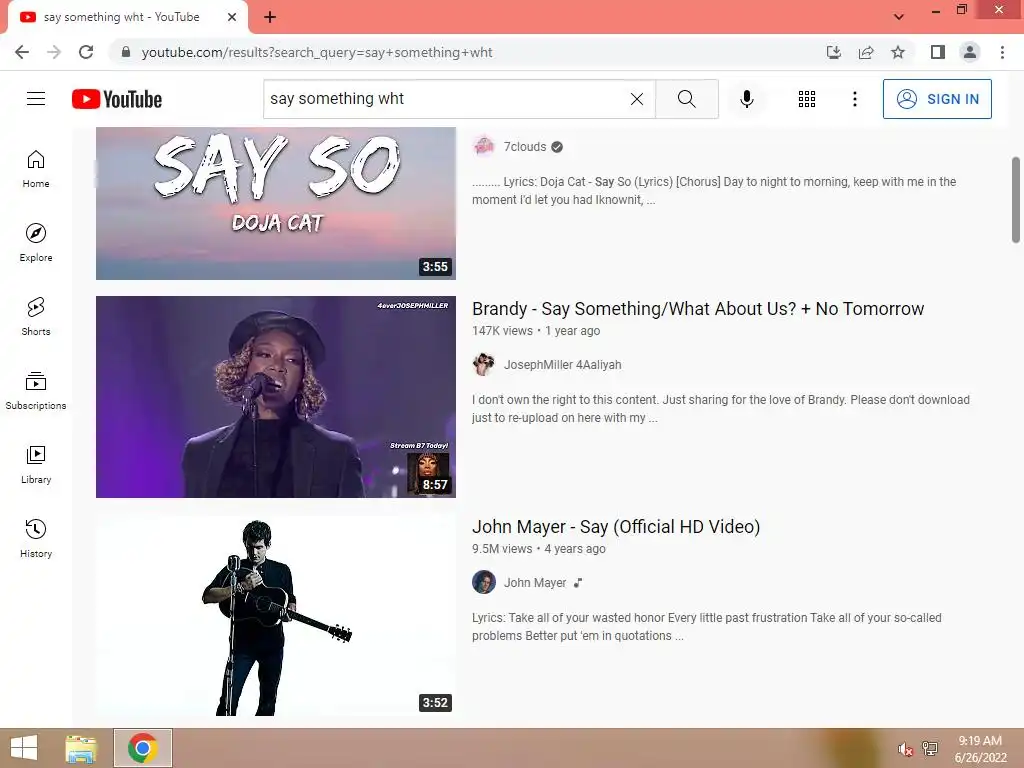
Task: Visit the 7clouds channel
Action: (524, 147)
